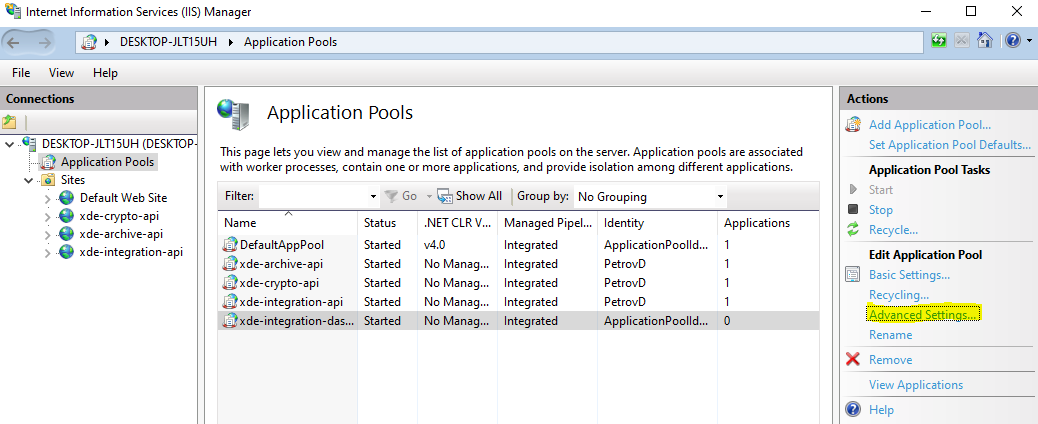Click the Sites folder icon in tree
This screenshot has width=1038, height=424.
[48, 180]
